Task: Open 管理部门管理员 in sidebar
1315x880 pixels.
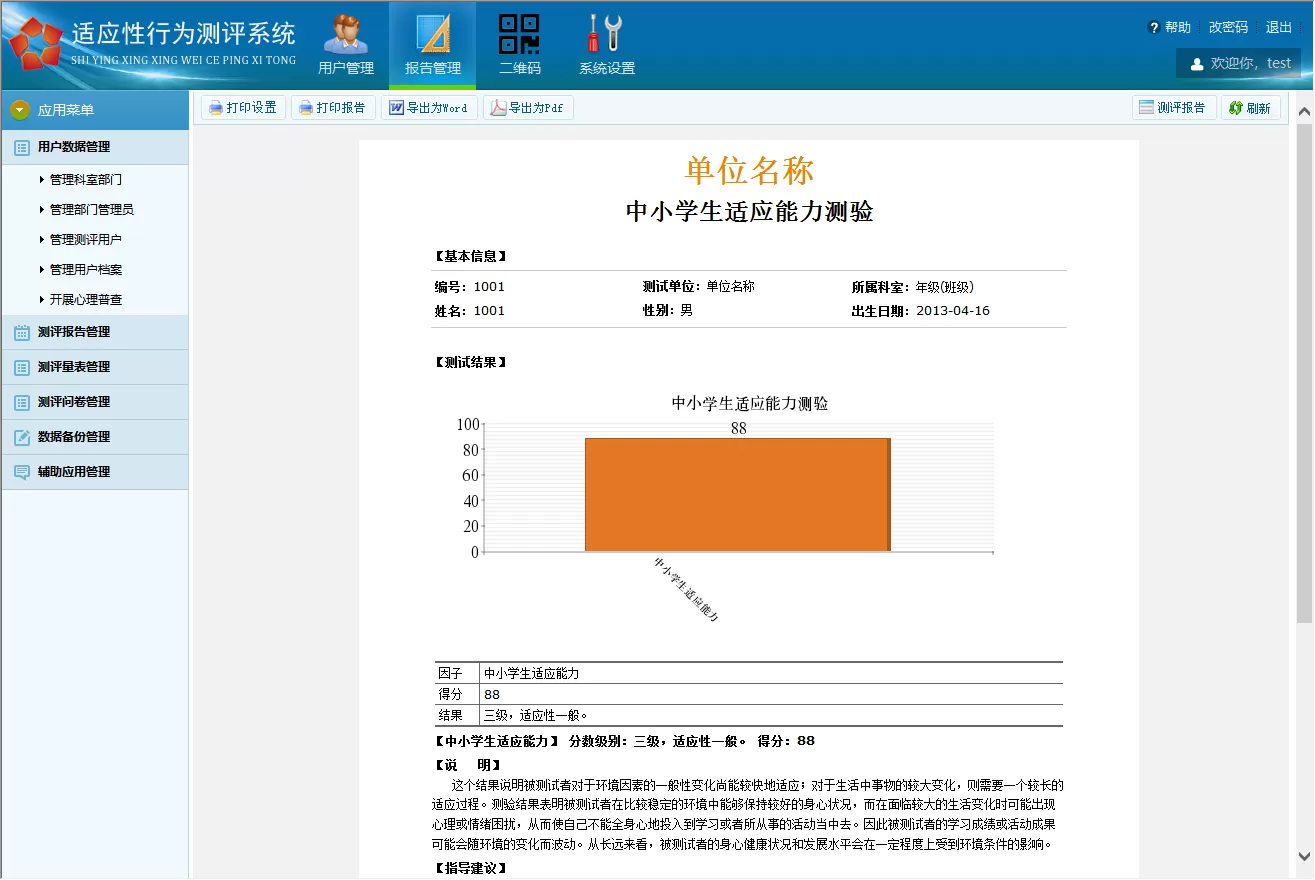Action: click(x=92, y=210)
